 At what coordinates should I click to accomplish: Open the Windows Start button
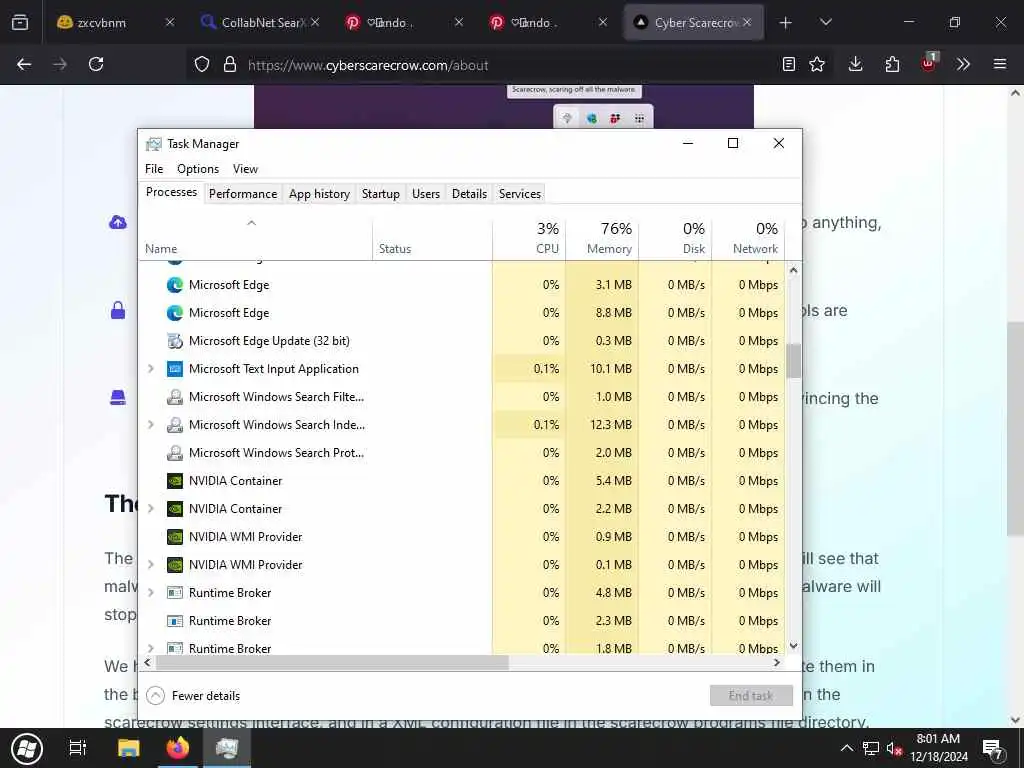(x=27, y=748)
